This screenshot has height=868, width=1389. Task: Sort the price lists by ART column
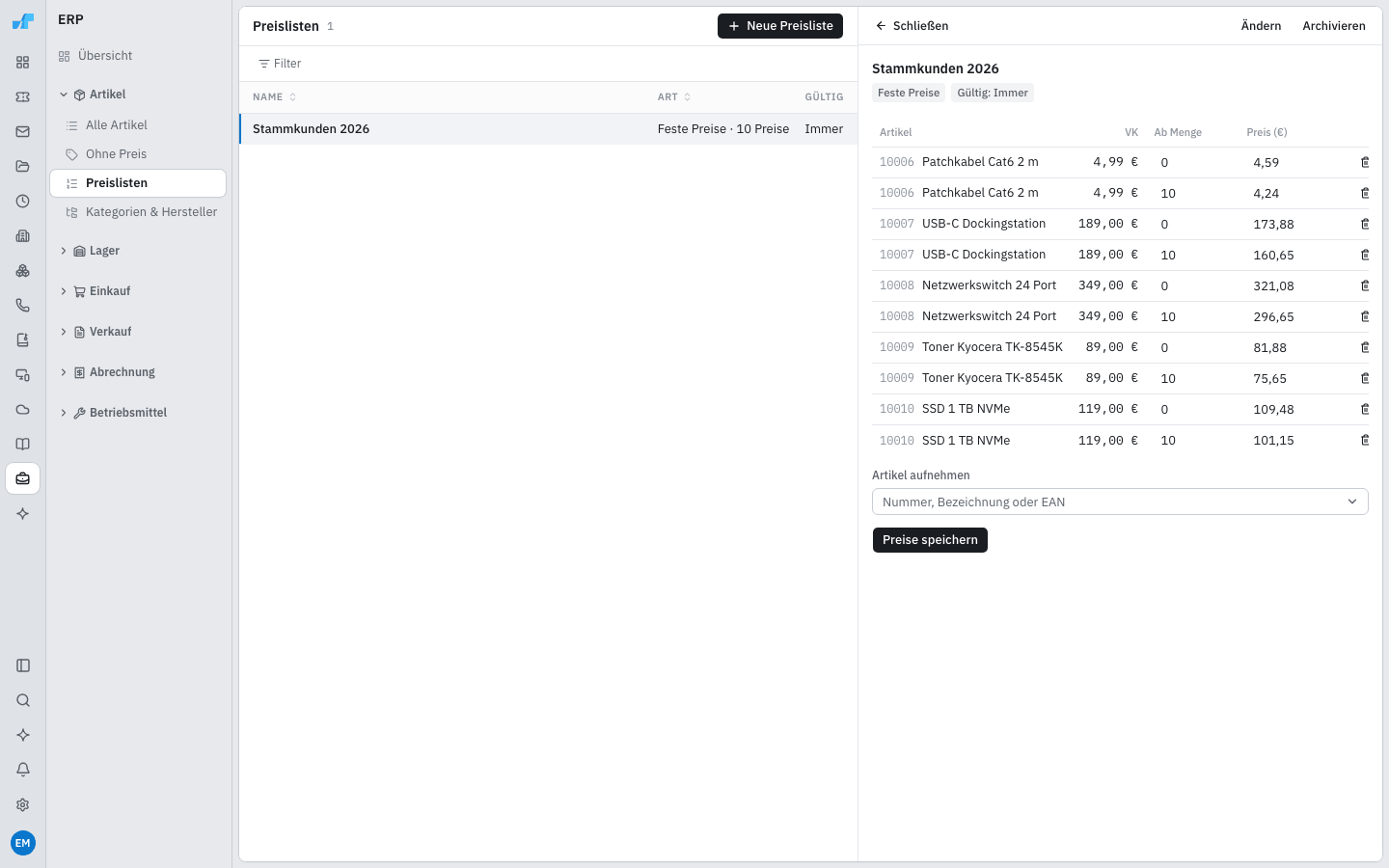674,97
